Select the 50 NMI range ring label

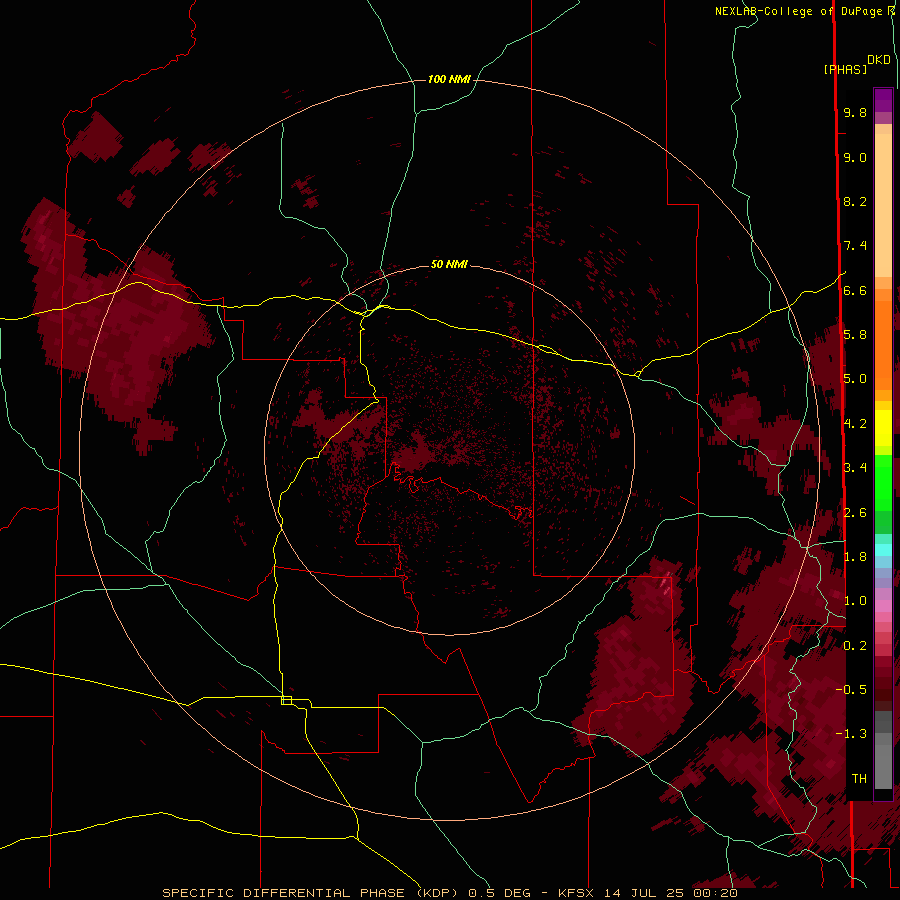click(x=449, y=264)
